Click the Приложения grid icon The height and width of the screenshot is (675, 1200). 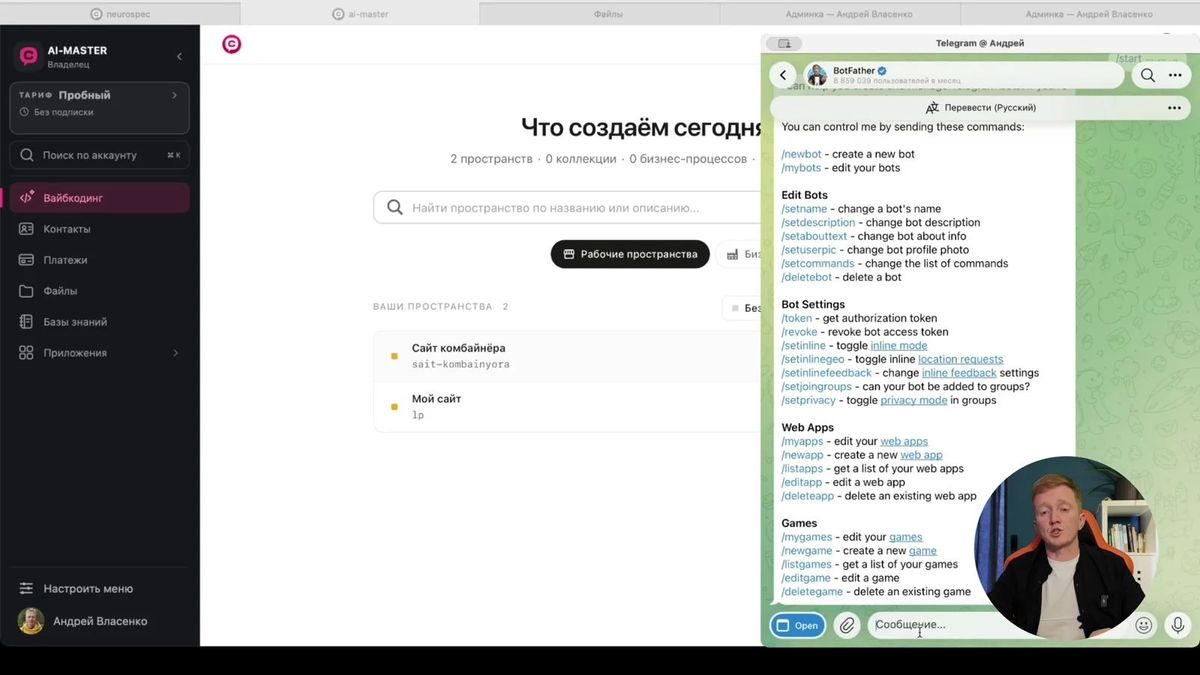pyautogui.click(x=26, y=353)
